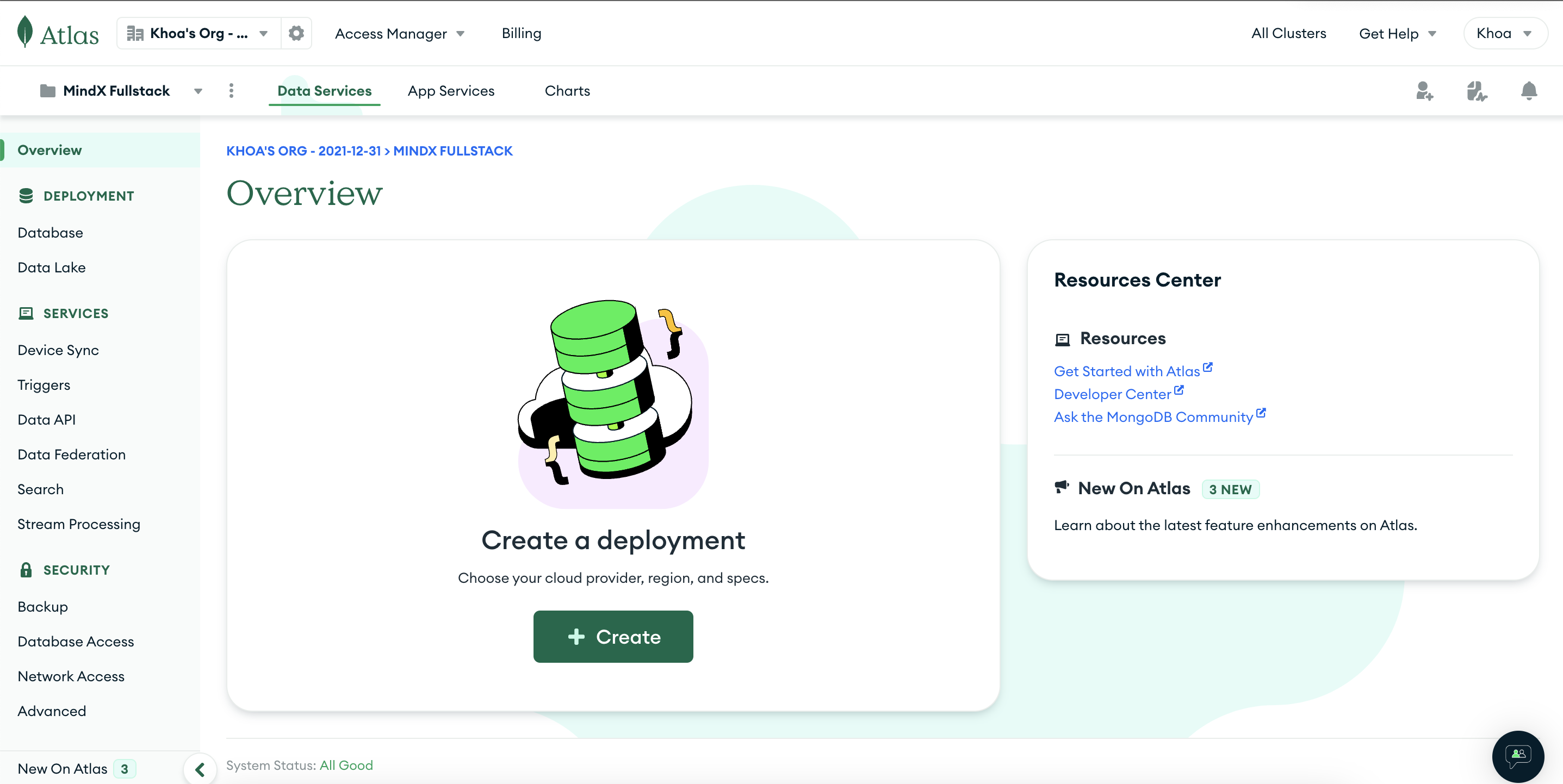Open the Get Started with Atlas link
This screenshot has width=1563, height=784.
(1127, 371)
